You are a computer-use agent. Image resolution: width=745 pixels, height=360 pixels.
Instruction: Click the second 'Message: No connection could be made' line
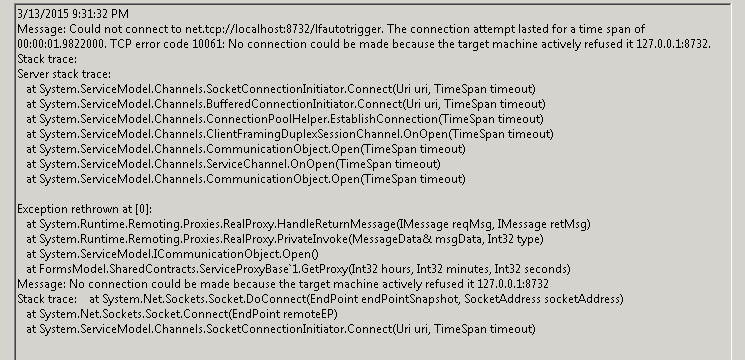[x=283, y=284]
